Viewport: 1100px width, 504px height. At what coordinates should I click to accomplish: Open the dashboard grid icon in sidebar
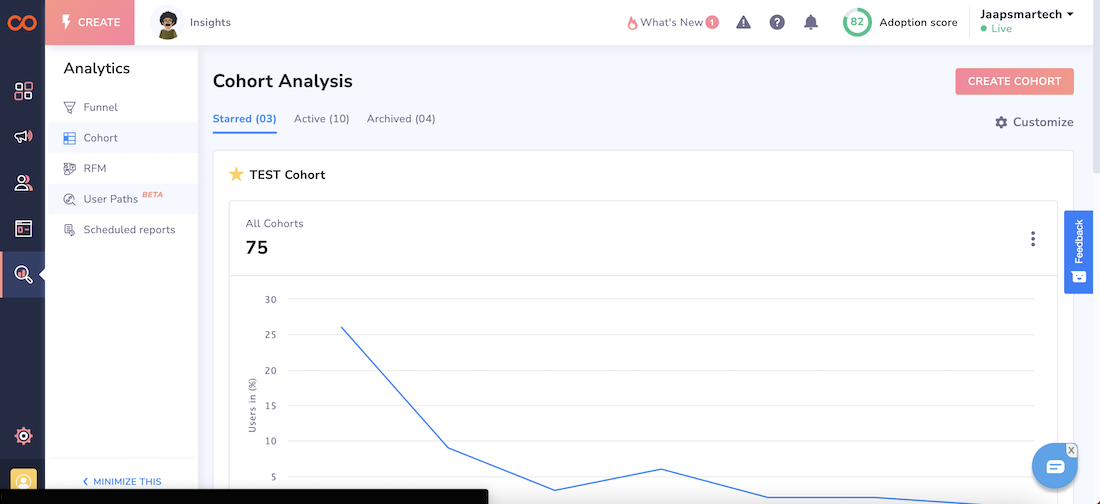23,92
